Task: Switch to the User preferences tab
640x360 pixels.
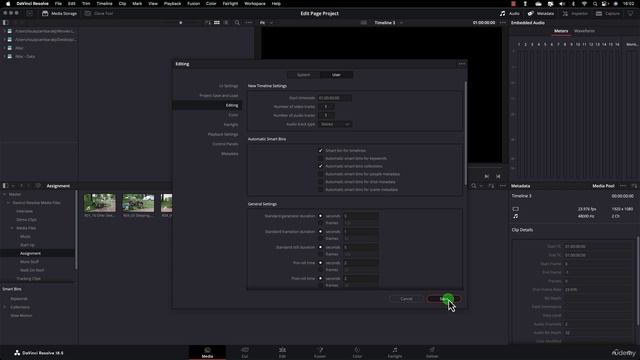Action: [x=336, y=75]
